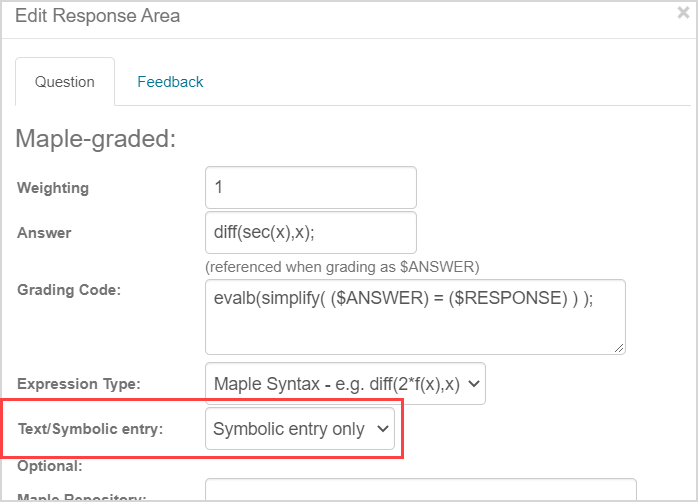Screen dimensions: 698x502
Task: Click the Text/Symbolic entry label
Action: [x=90, y=429]
